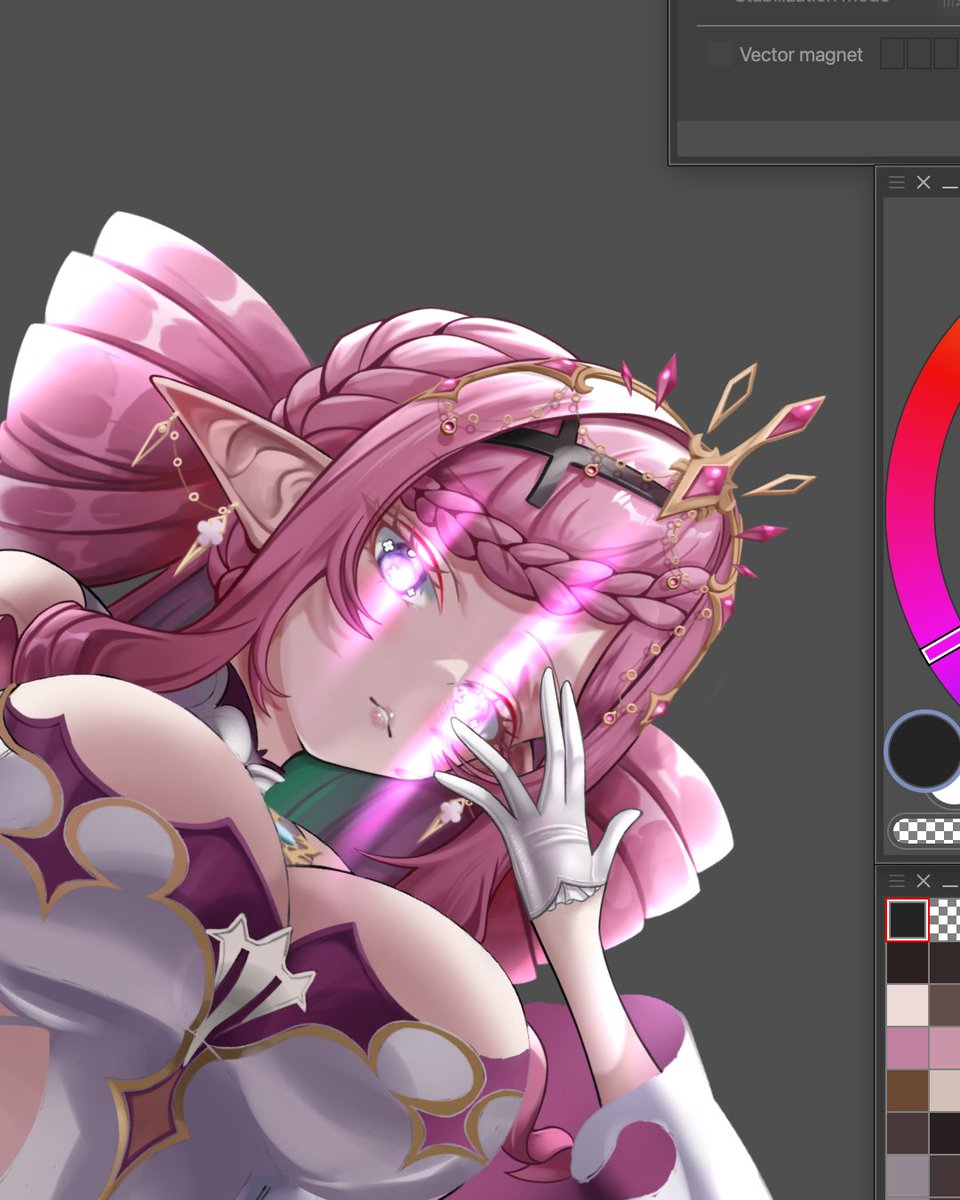Viewport: 960px width, 1200px height.
Task: Close the color set panel
Action: (924, 882)
